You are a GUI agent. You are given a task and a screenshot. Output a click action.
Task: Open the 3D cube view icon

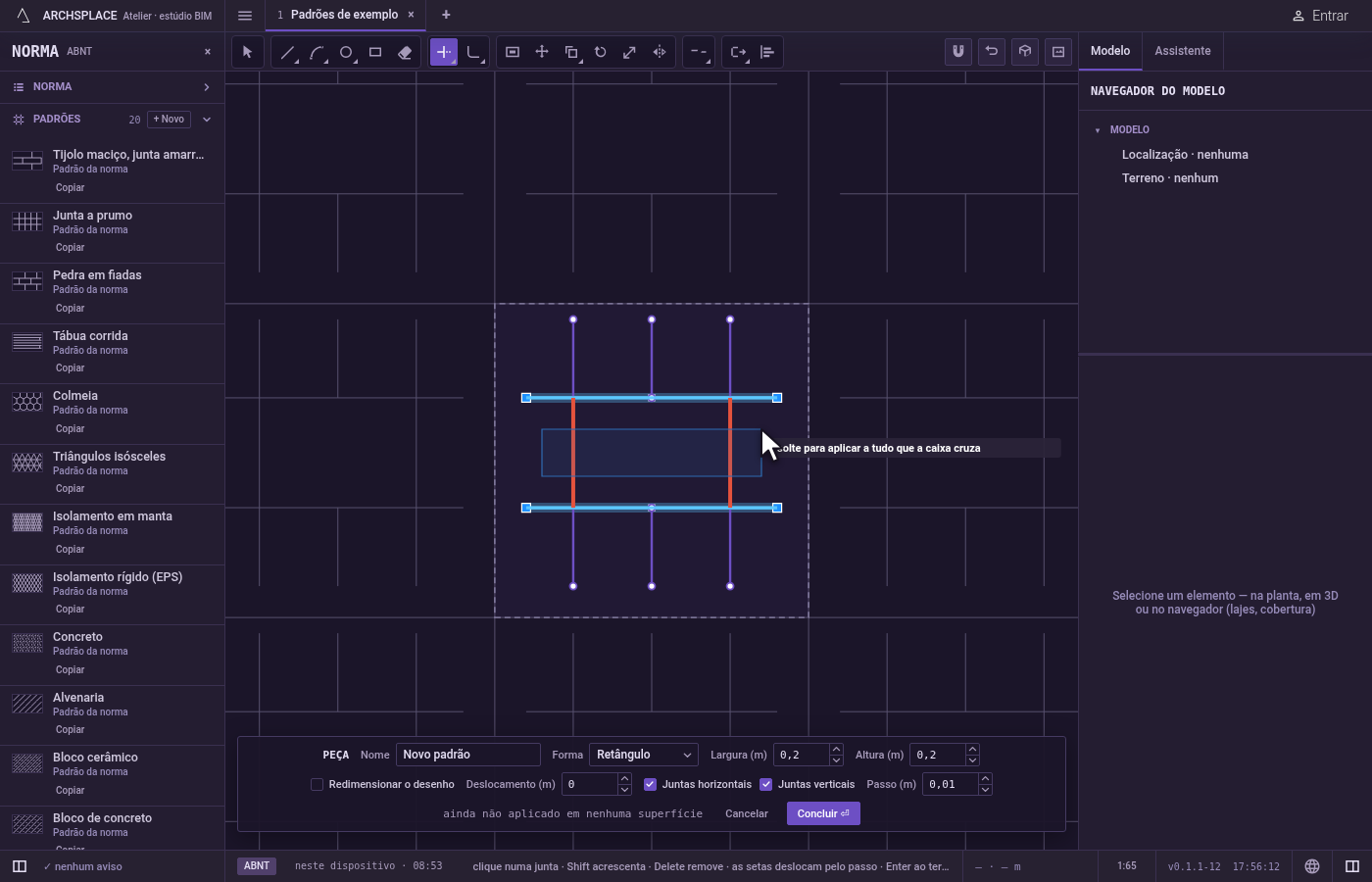(x=1025, y=51)
